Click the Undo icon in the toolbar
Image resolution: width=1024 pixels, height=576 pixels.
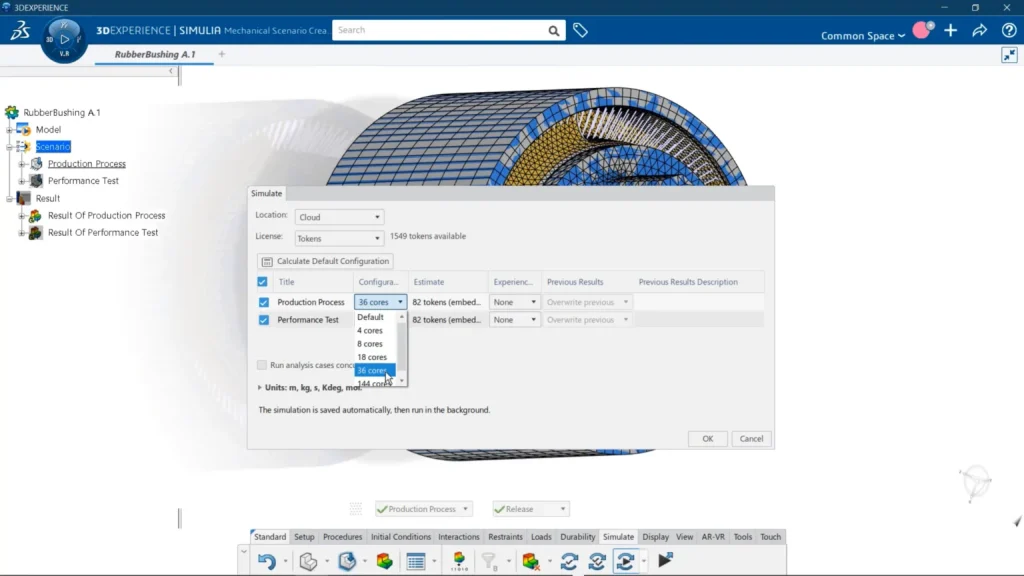pos(266,561)
